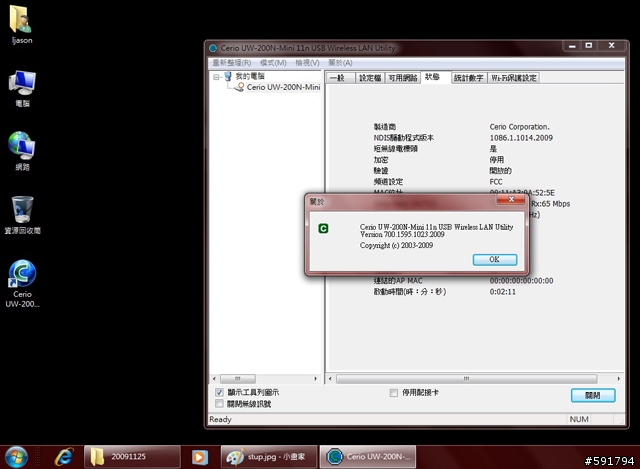The height and width of the screenshot is (469, 640).
Task: Collapse the 我的電腦 tree node
Action: pyautogui.click(x=216, y=77)
